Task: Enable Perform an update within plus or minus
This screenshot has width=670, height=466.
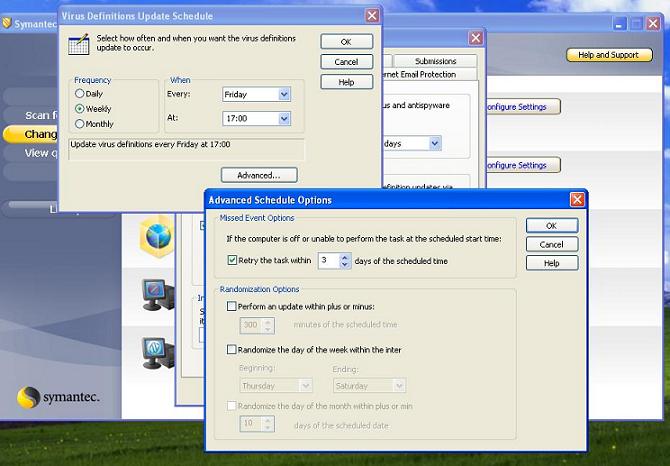Action: [232, 306]
